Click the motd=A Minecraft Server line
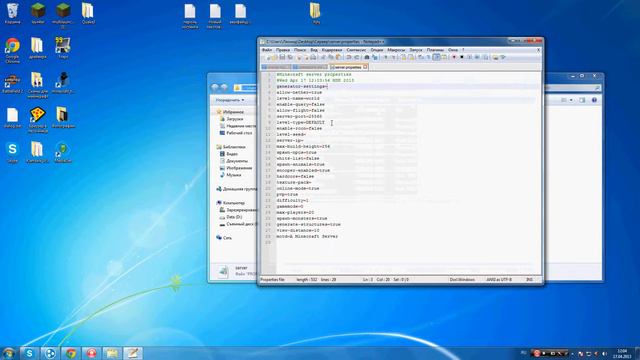The image size is (640, 360). pyautogui.click(x=307, y=236)
